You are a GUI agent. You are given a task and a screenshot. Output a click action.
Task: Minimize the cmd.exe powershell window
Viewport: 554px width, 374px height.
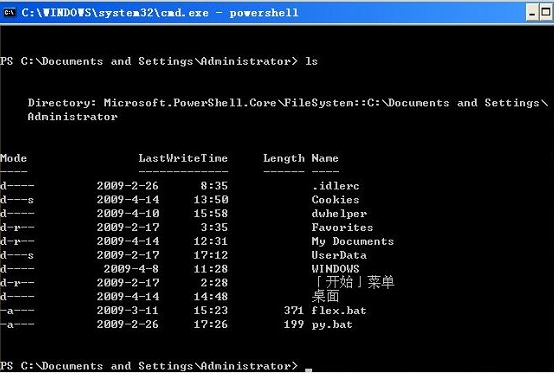point(532,13)
